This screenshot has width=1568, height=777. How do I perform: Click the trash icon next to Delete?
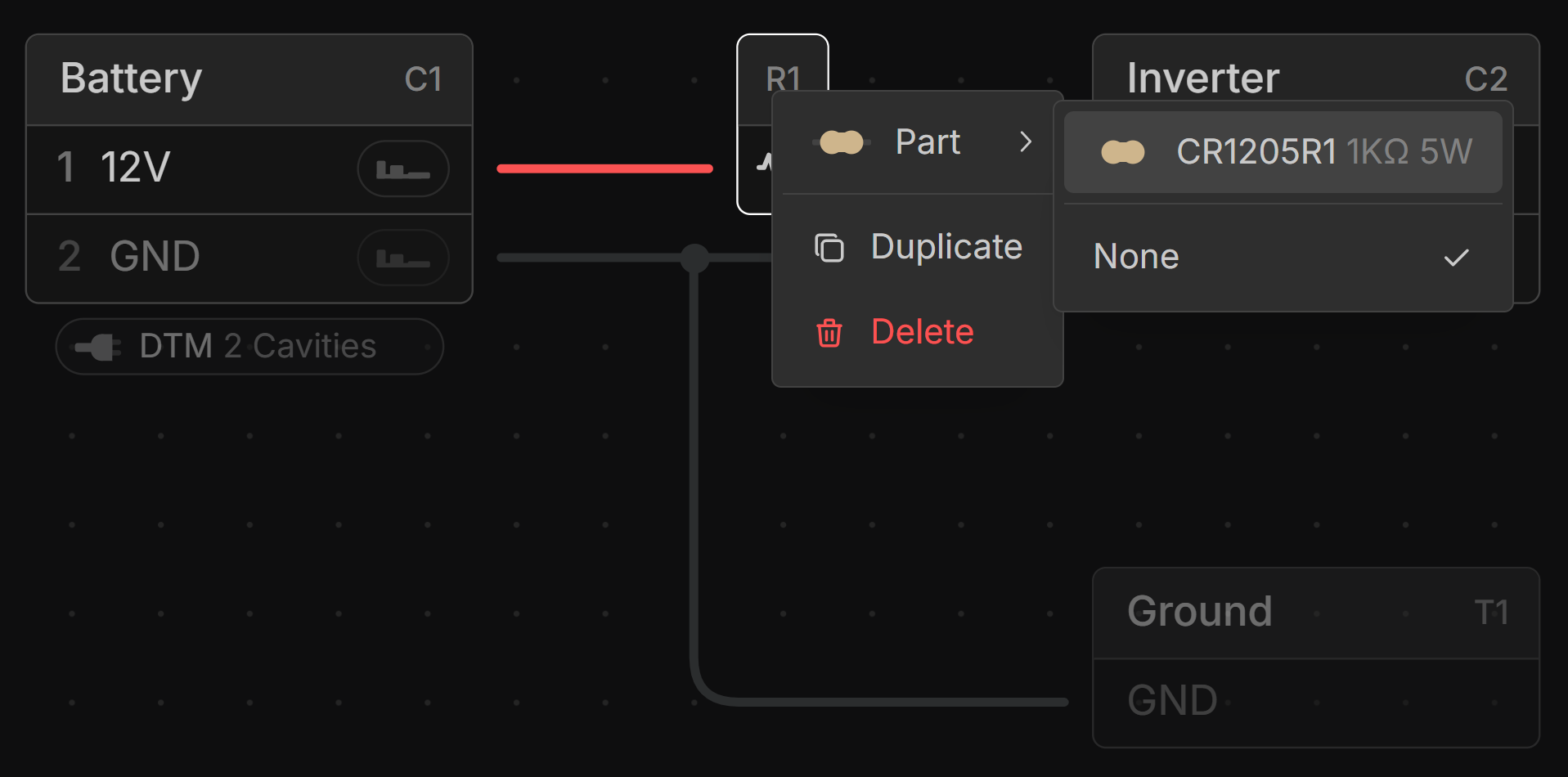click(x=829, y=333)
